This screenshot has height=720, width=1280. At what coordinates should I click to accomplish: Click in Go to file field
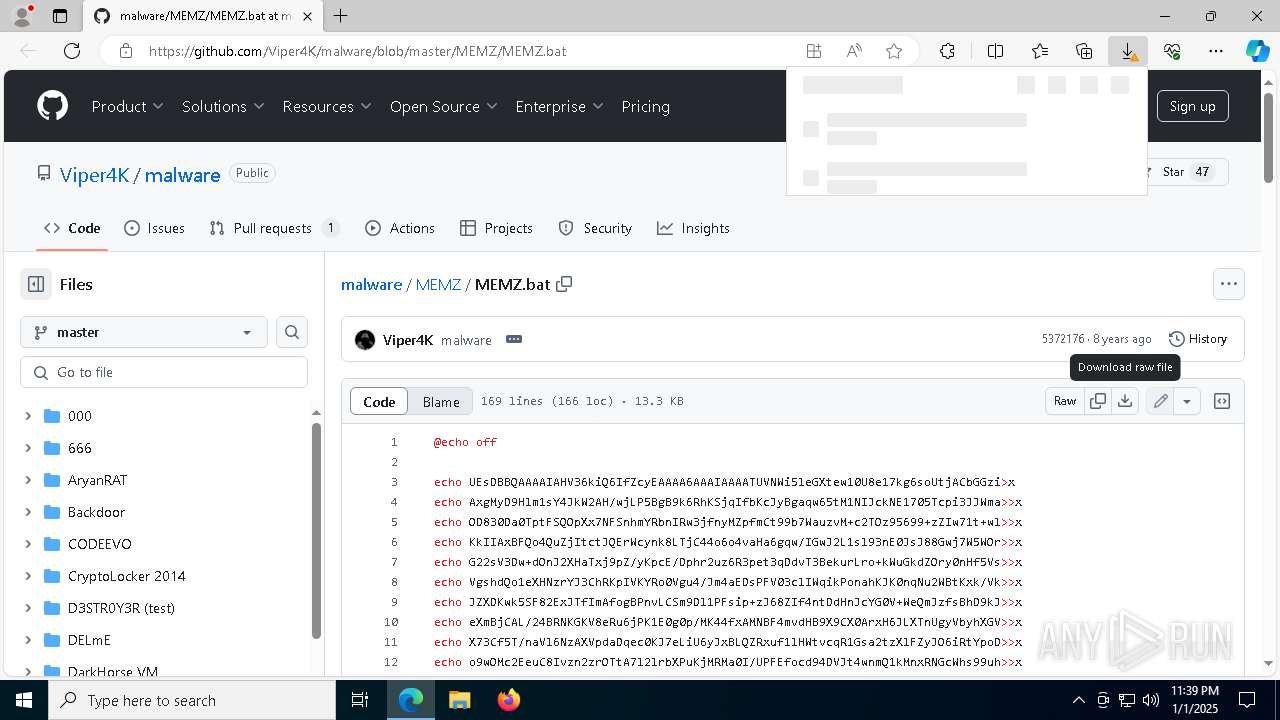pyautogui.click(x=164, y=372)
